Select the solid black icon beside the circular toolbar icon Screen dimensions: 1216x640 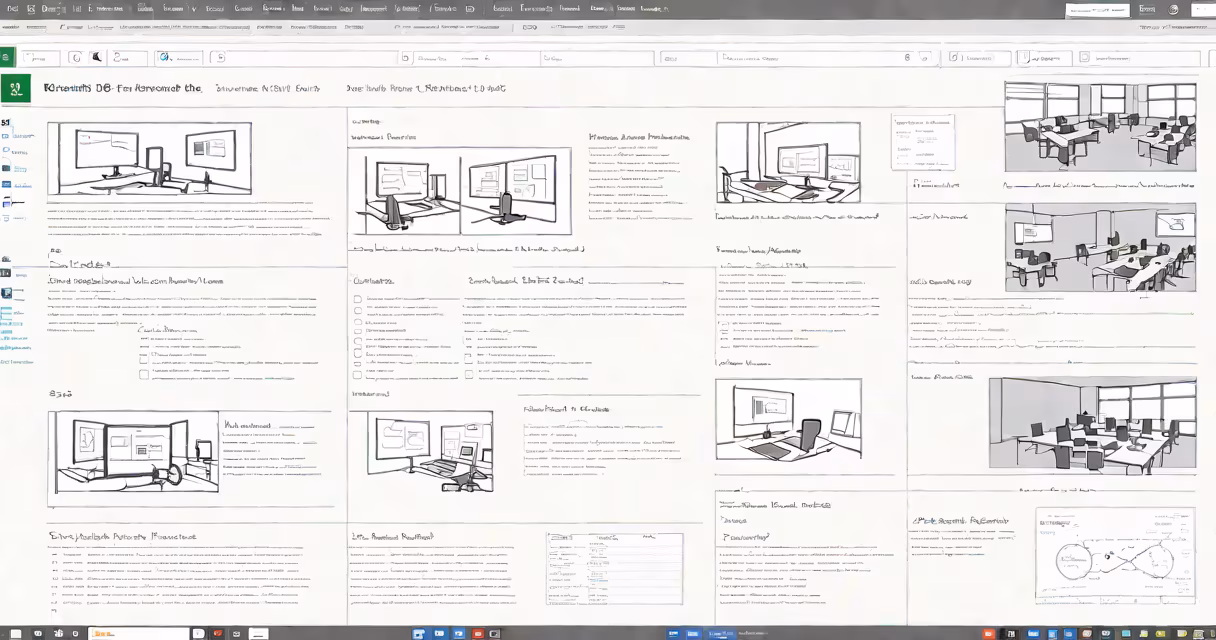click(x=96, y=58)
